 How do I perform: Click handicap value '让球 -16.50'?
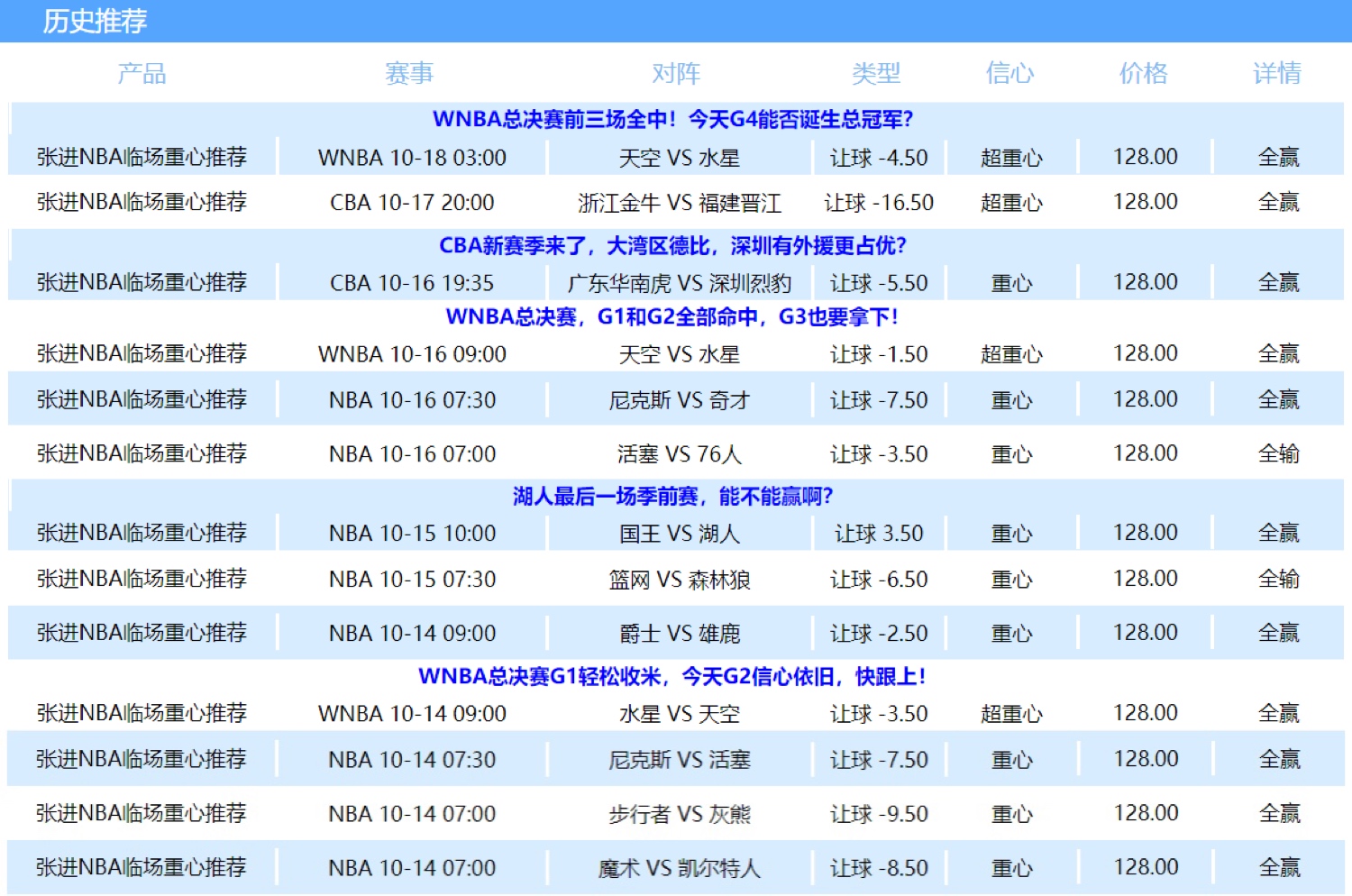coord(879,203)
